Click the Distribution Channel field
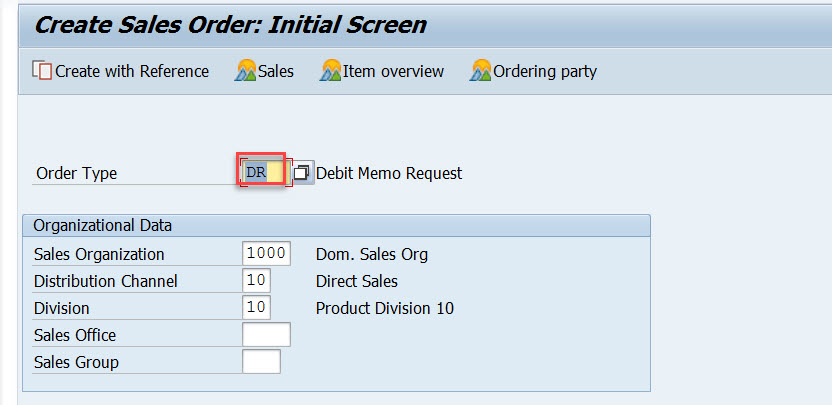Screen dimensions: 832x405 click(256, 281)
